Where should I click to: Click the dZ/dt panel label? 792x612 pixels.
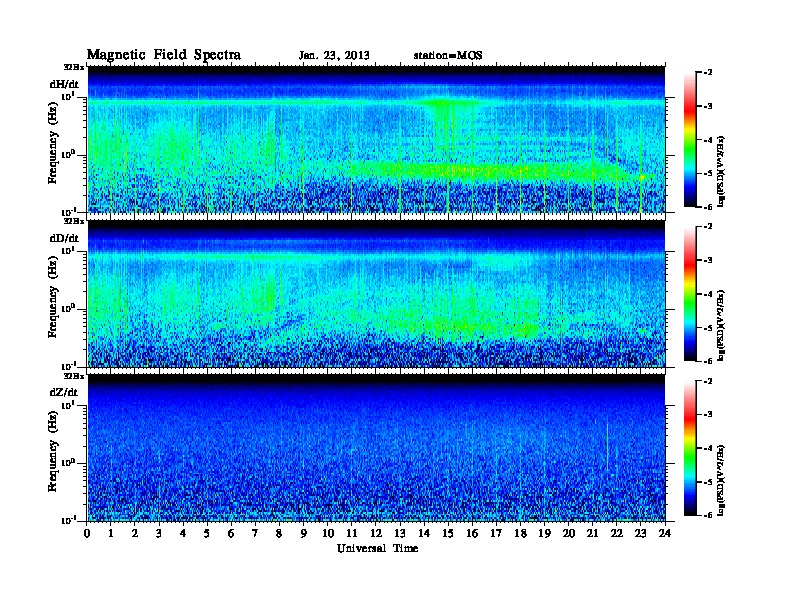pyautogui.click(x=64, y=392)
